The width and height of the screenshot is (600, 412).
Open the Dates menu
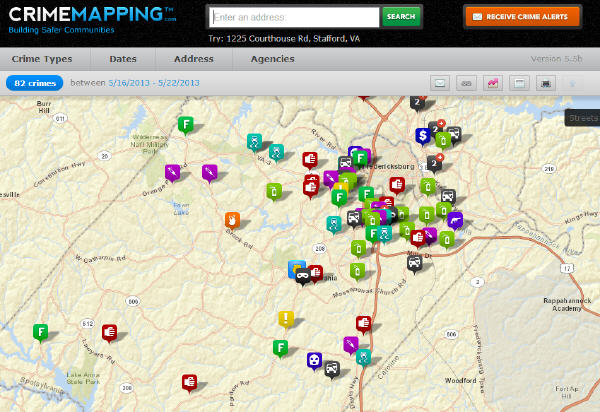[123, 59]
